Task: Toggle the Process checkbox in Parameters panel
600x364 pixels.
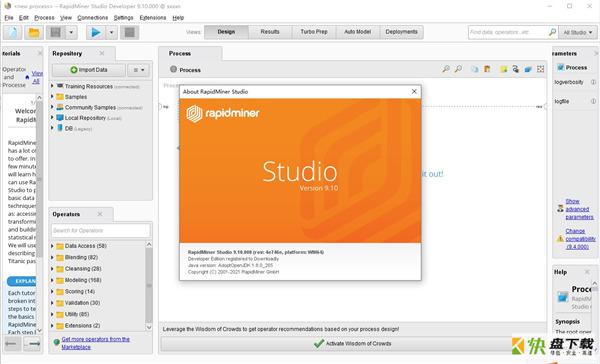Action: (x=561, y=67)
